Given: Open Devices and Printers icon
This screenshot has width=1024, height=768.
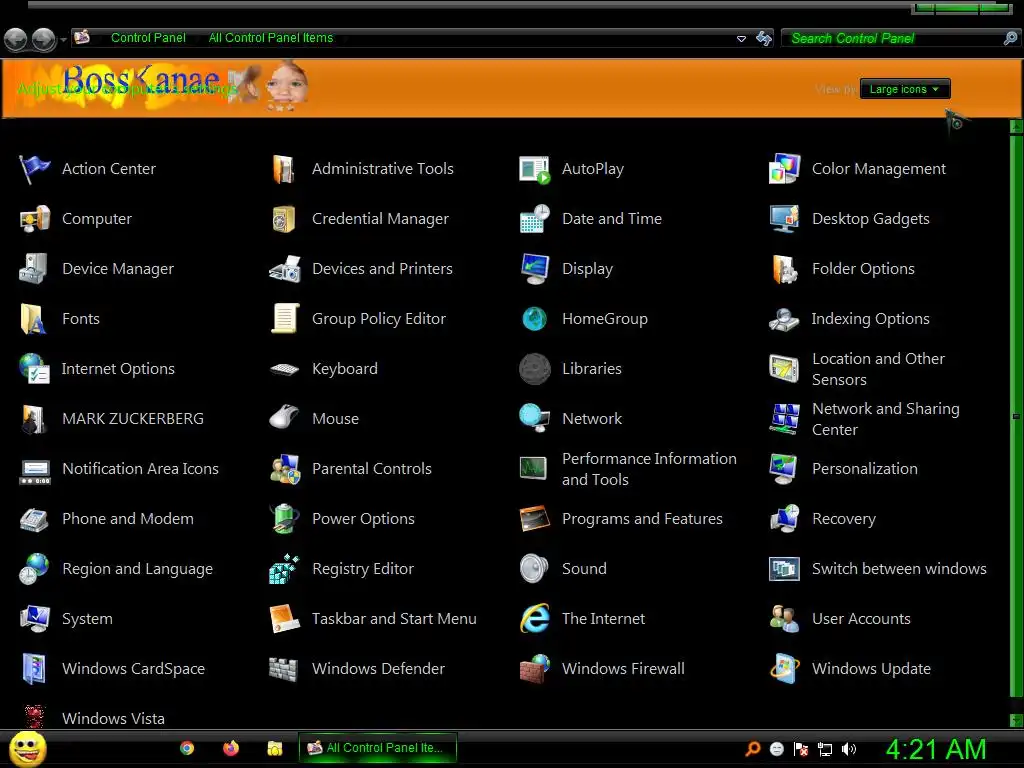Looking at the screenshot, I should [x=284, y=269].
